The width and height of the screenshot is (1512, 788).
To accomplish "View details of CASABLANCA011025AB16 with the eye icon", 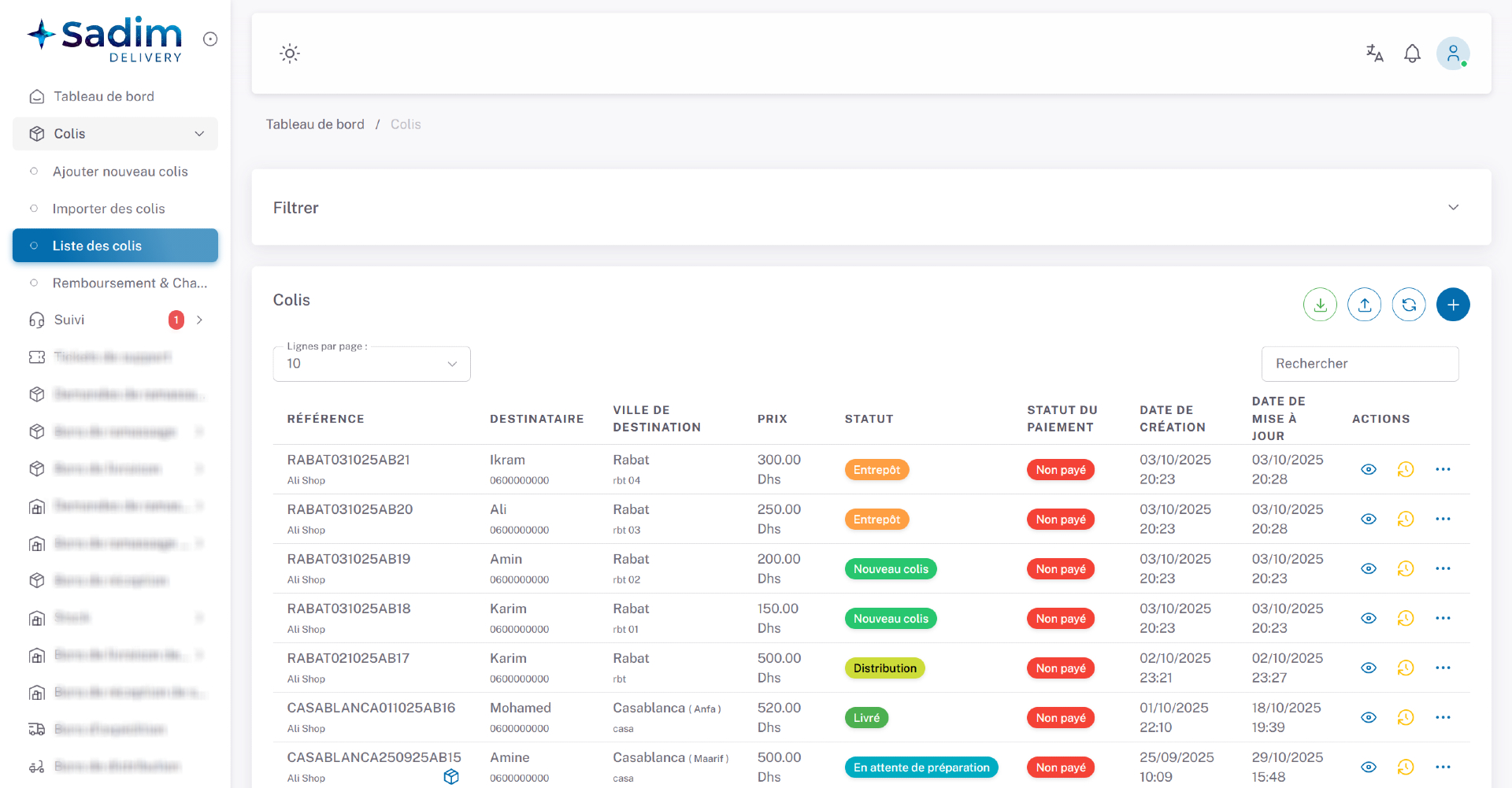I will click(1368, 717).
